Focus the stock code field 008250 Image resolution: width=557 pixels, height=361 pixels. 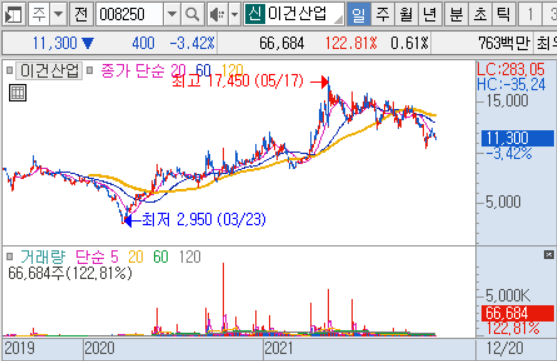(x=129, y=15)
